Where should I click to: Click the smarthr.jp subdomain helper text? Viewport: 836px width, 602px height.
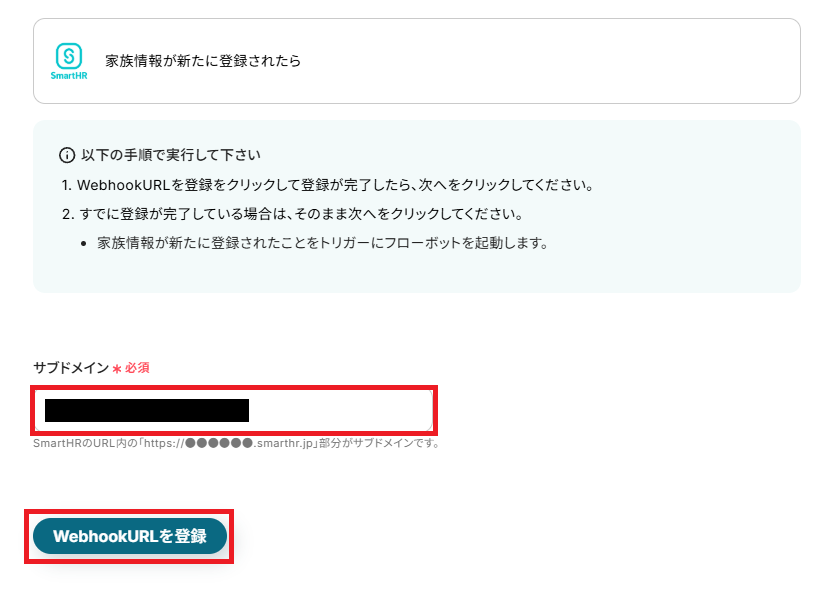(237, 444)
